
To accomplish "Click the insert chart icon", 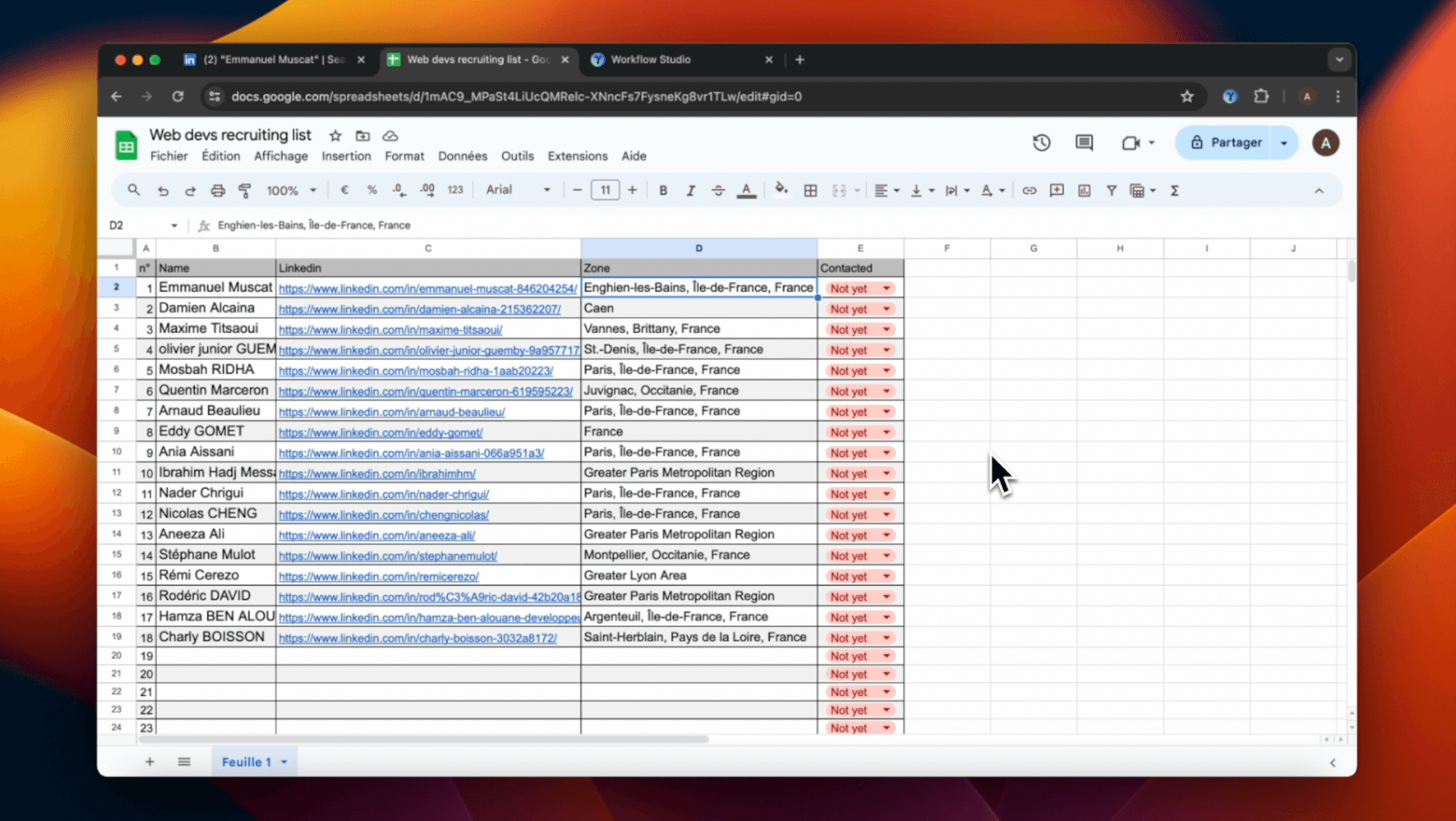I will (1084, 190).
